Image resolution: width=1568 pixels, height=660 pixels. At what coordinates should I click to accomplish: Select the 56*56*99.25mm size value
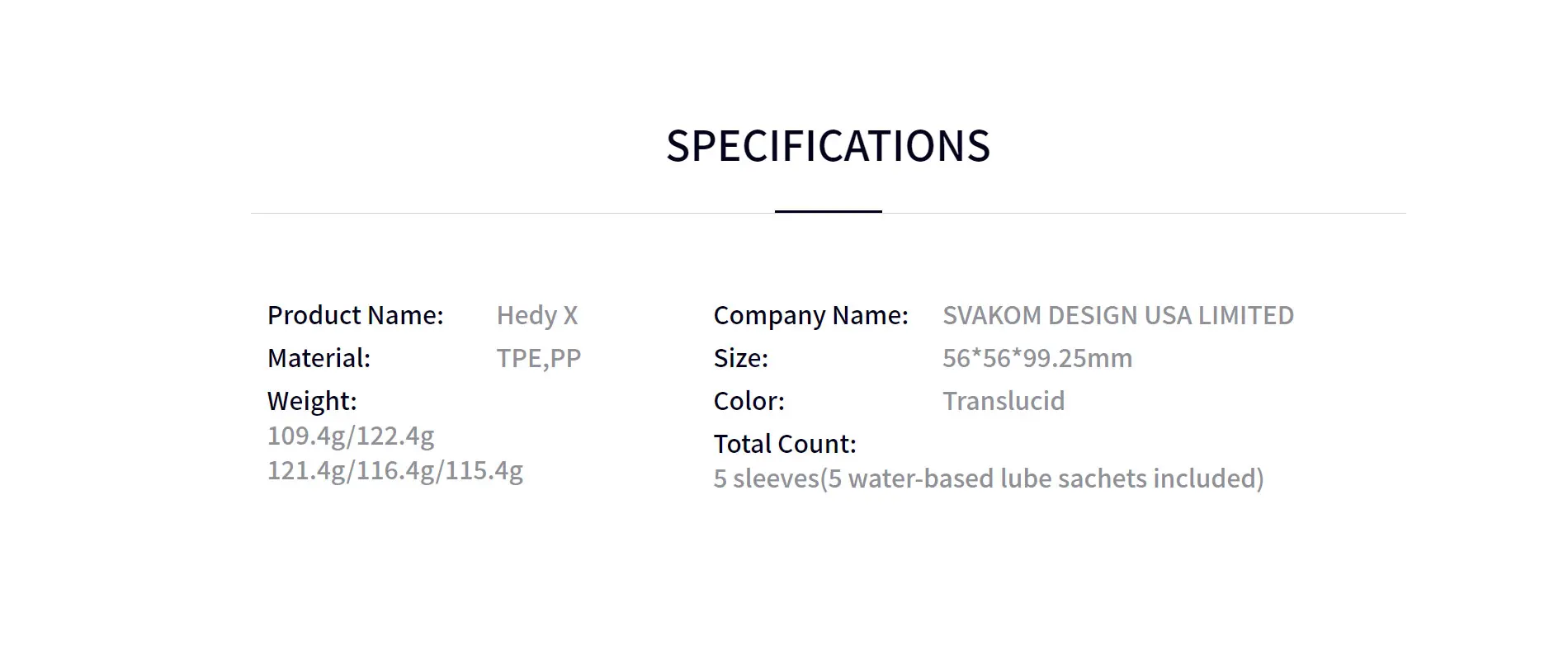pos(1037,358)
